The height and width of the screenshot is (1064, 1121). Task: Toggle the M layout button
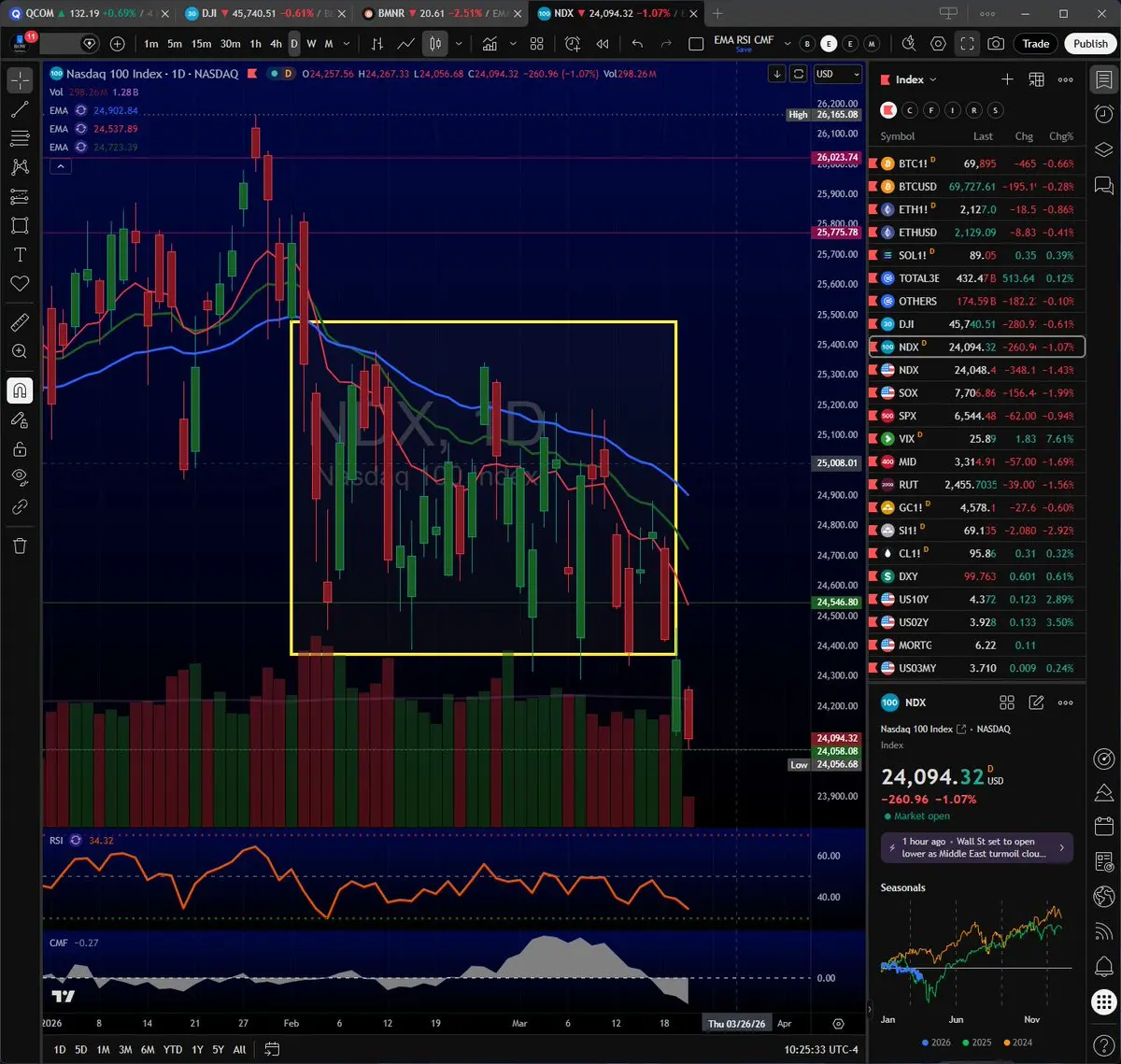coord(872,44)
